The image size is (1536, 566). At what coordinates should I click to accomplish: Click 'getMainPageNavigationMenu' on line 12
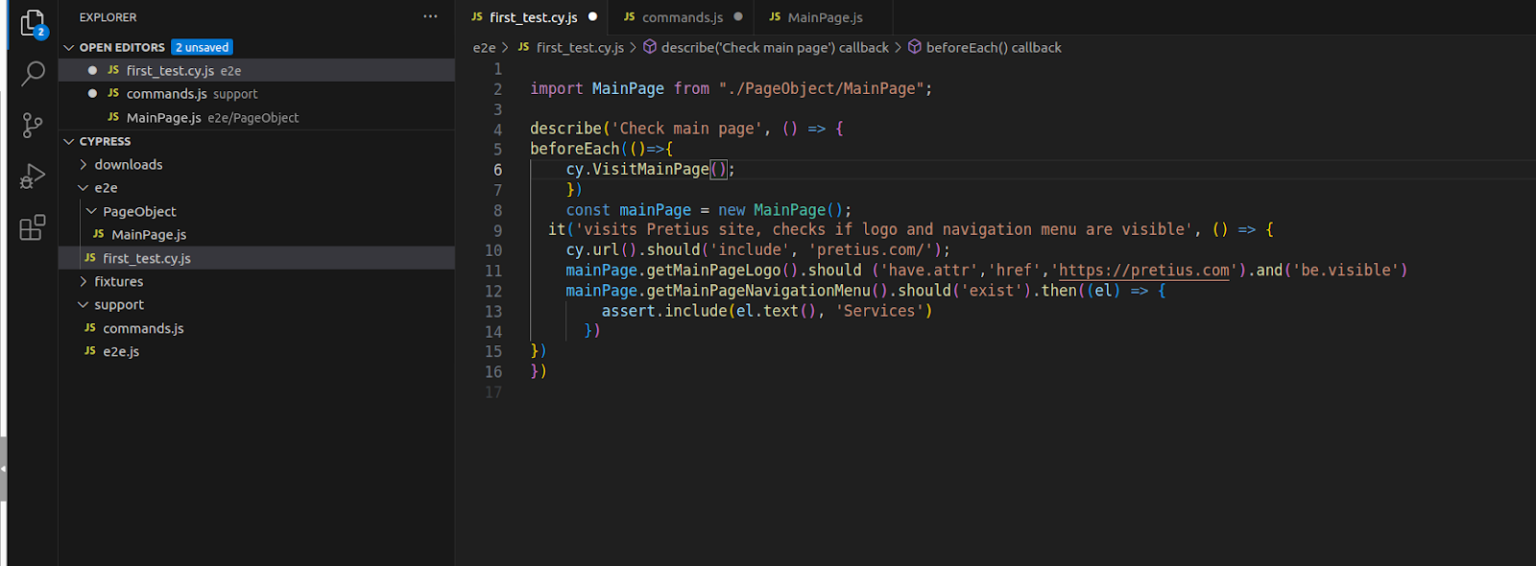coord(758,290)
